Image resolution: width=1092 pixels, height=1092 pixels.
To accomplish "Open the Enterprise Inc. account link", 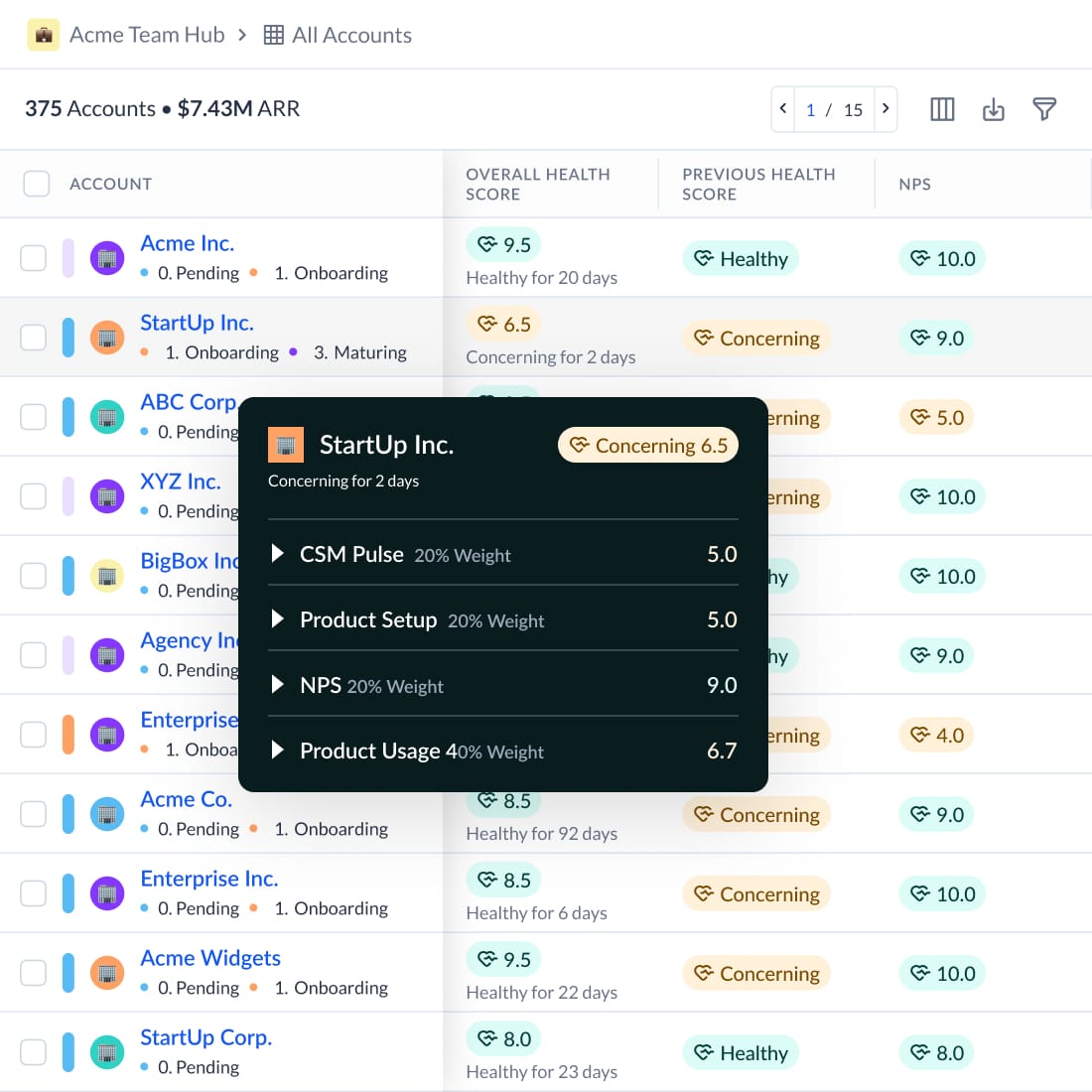I will (208, 879).
